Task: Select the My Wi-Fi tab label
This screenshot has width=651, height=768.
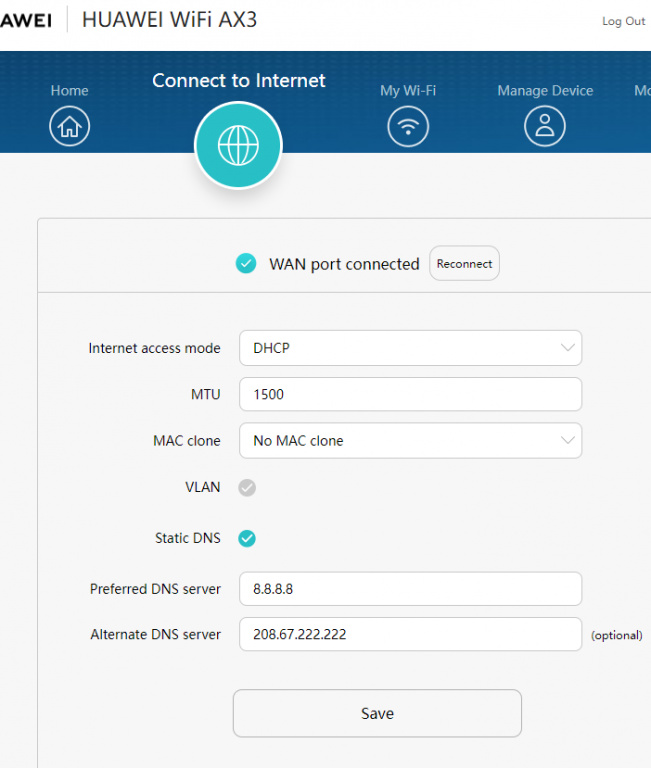Action: (x=408, y=91)
